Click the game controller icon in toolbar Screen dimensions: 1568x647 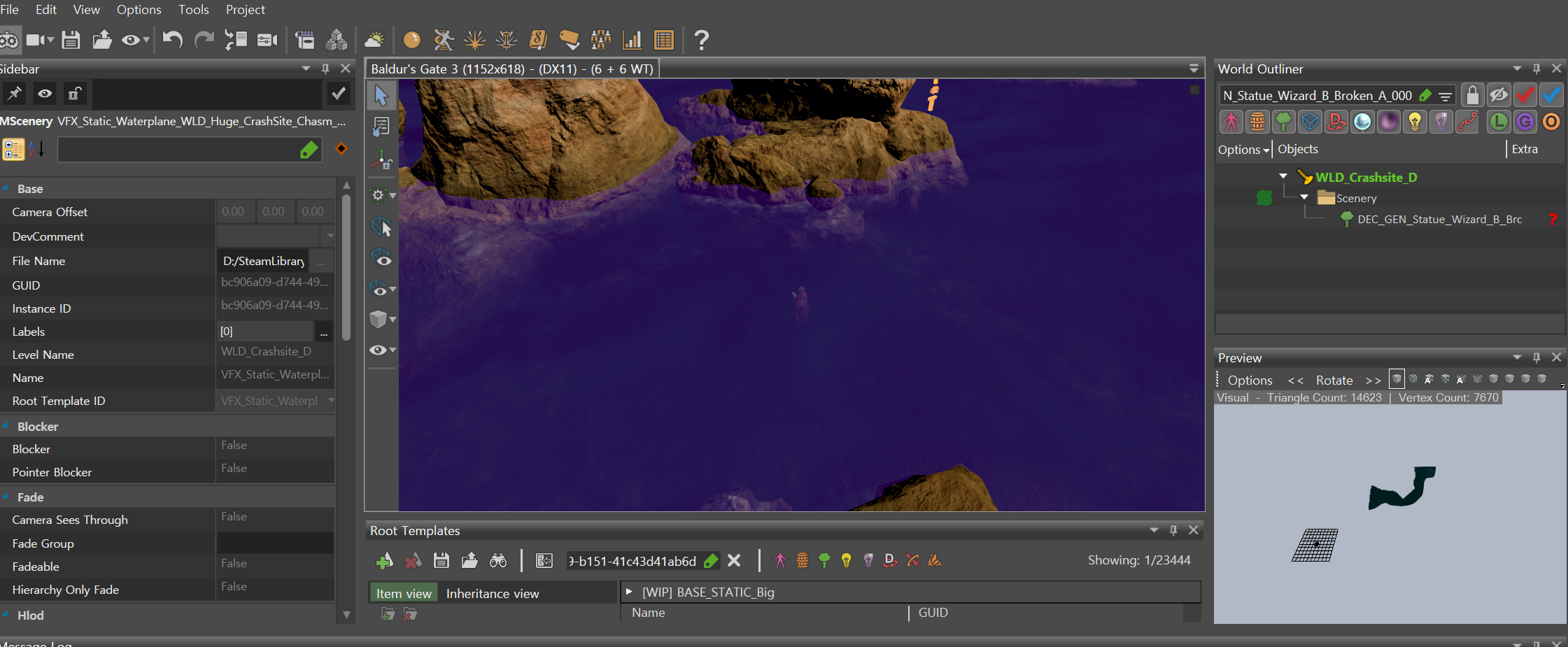(8, 40)
